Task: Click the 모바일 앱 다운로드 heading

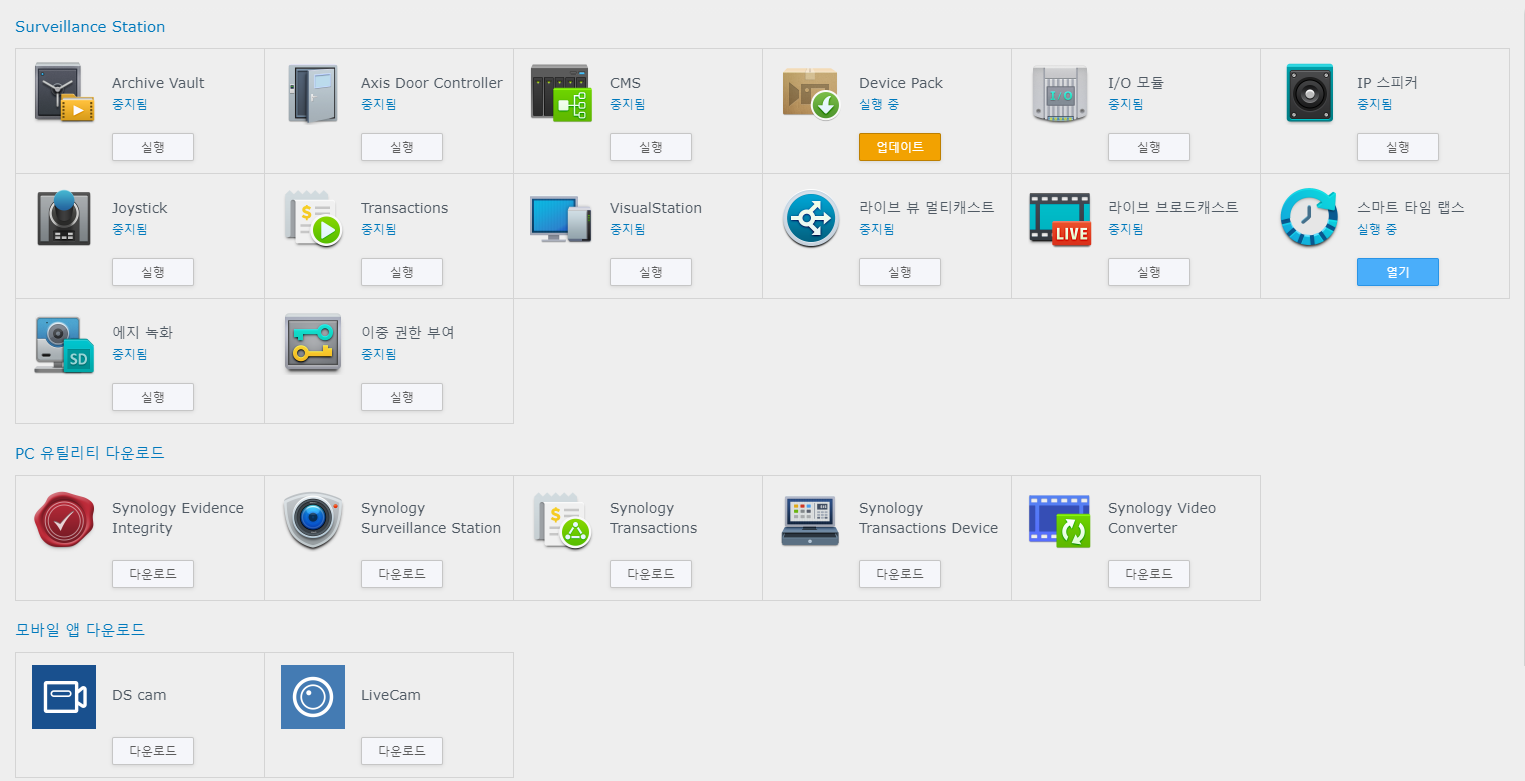Action: pyautogui.click(x=80, y=630)
